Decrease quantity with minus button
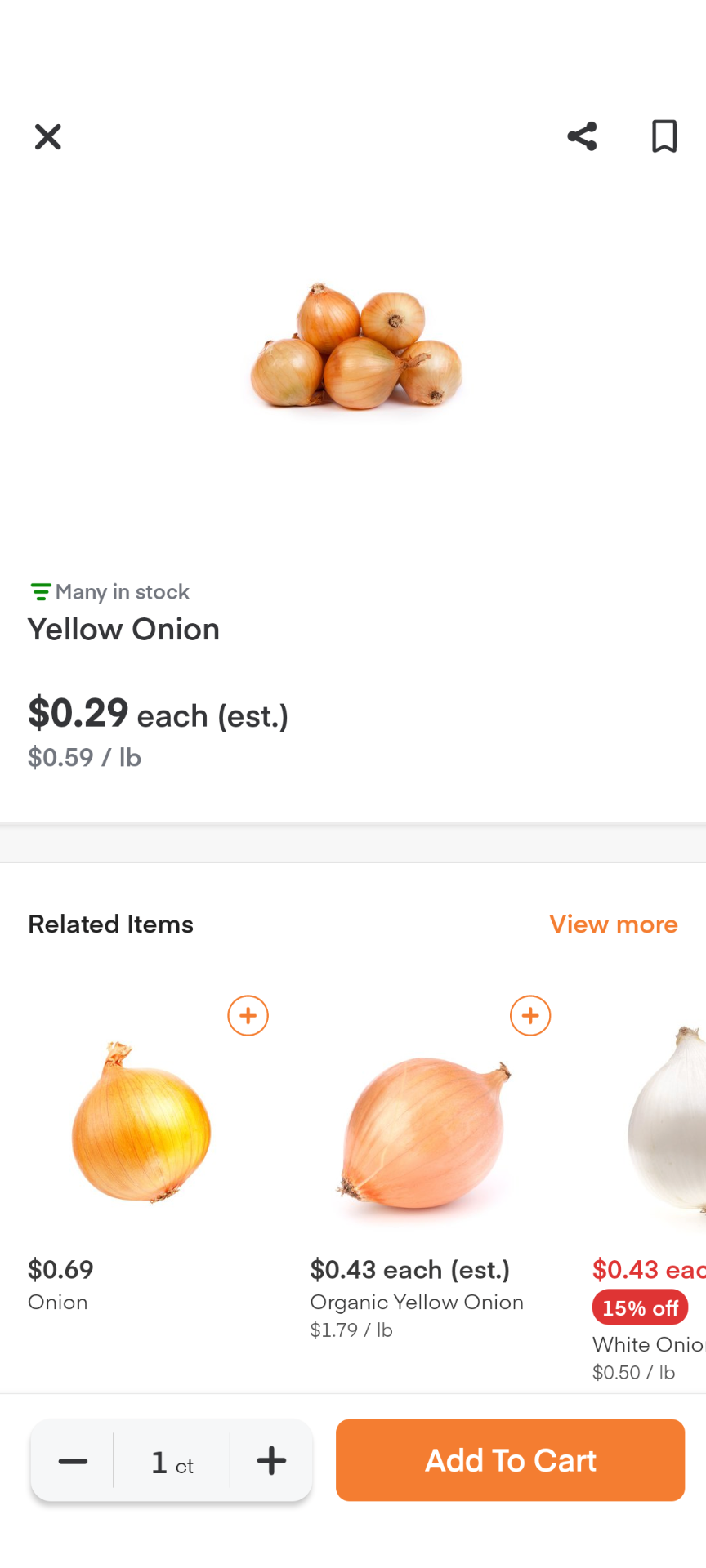Viewport: 706px width, 1568px height. point(73,1461)
